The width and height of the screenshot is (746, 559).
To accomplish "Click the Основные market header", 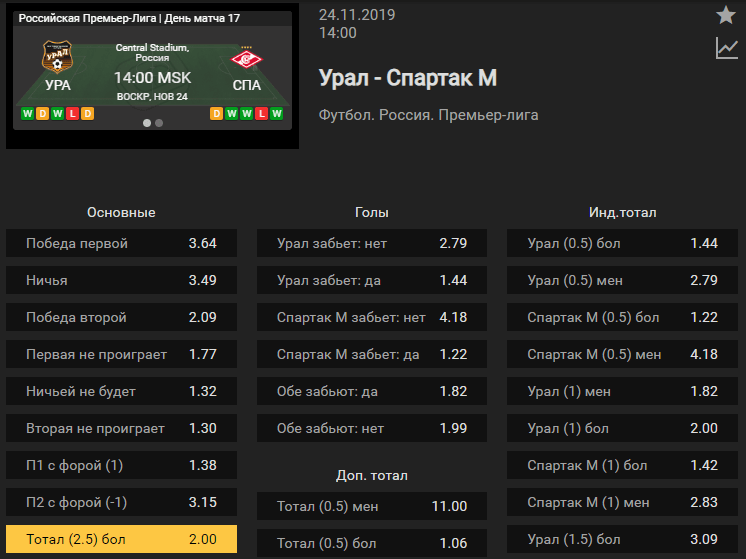I will [121, 212].
